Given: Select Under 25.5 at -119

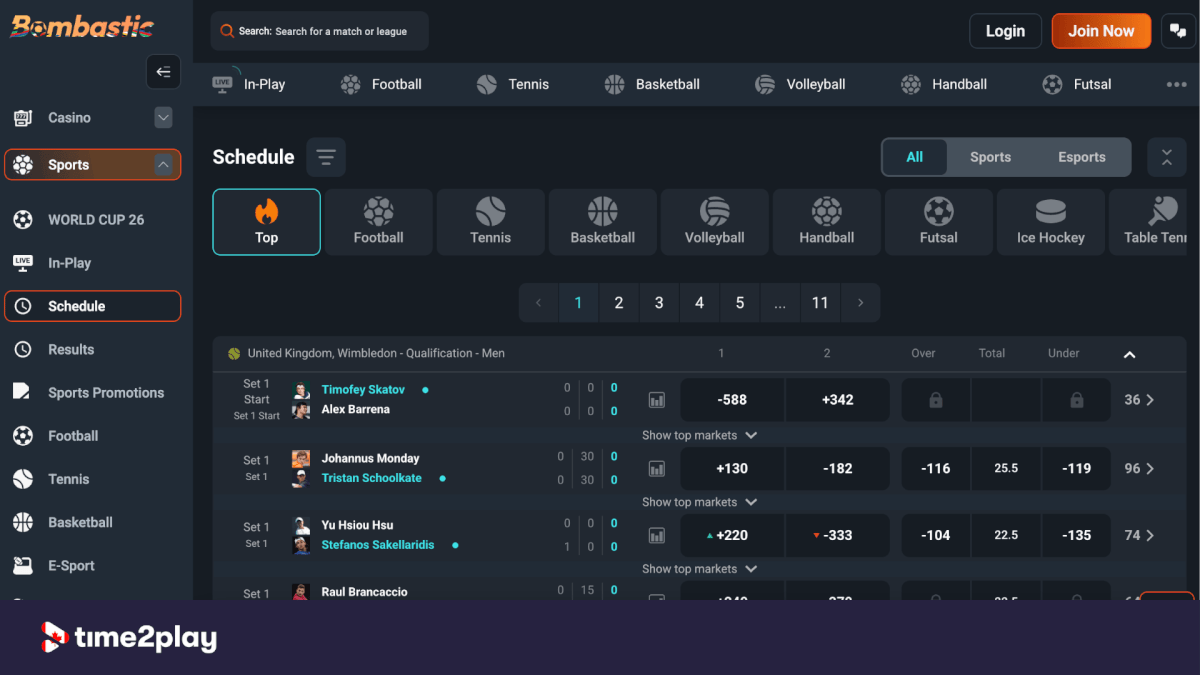Looking at the screenshot, I should point(1077,468).
